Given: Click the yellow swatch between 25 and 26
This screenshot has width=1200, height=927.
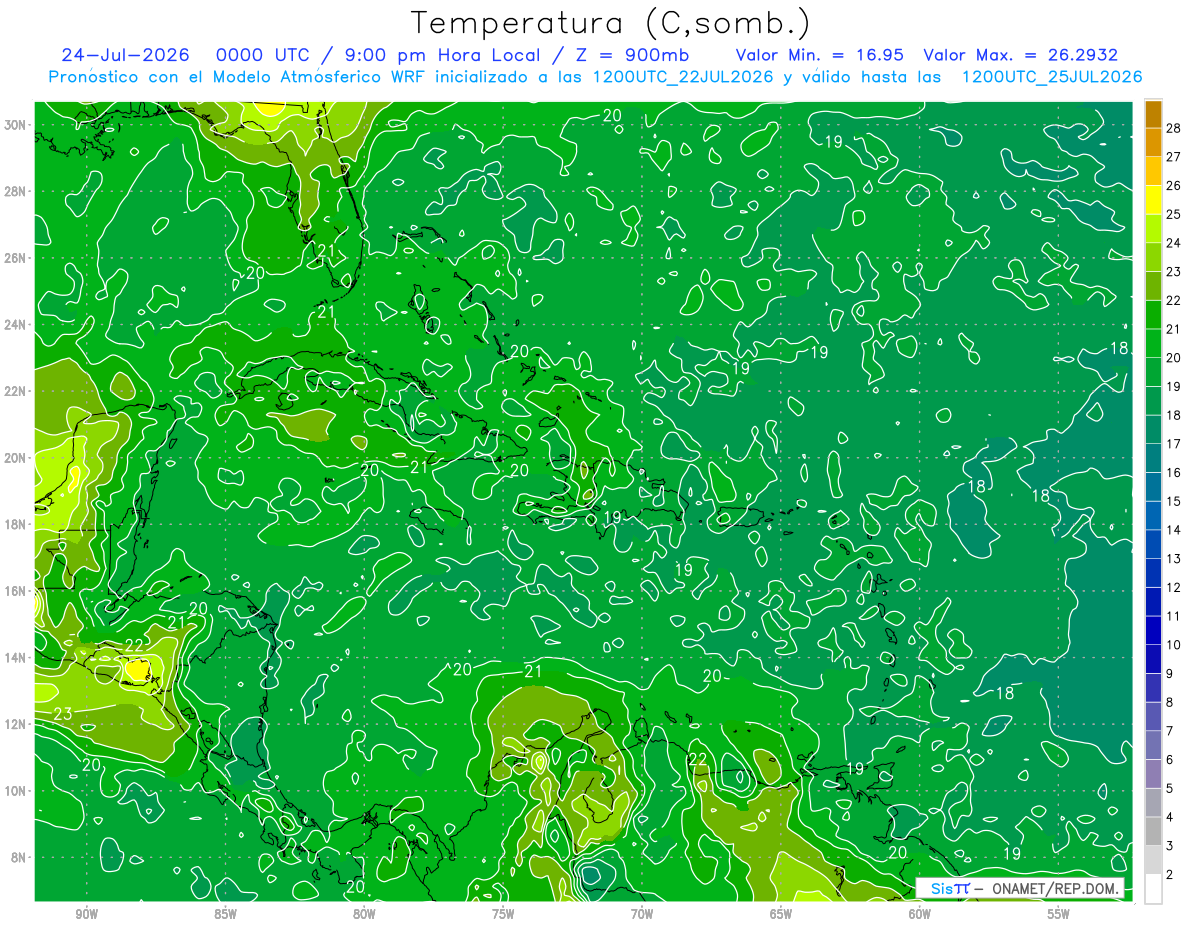Looking at the screenshot, I should coord(1153,199).
